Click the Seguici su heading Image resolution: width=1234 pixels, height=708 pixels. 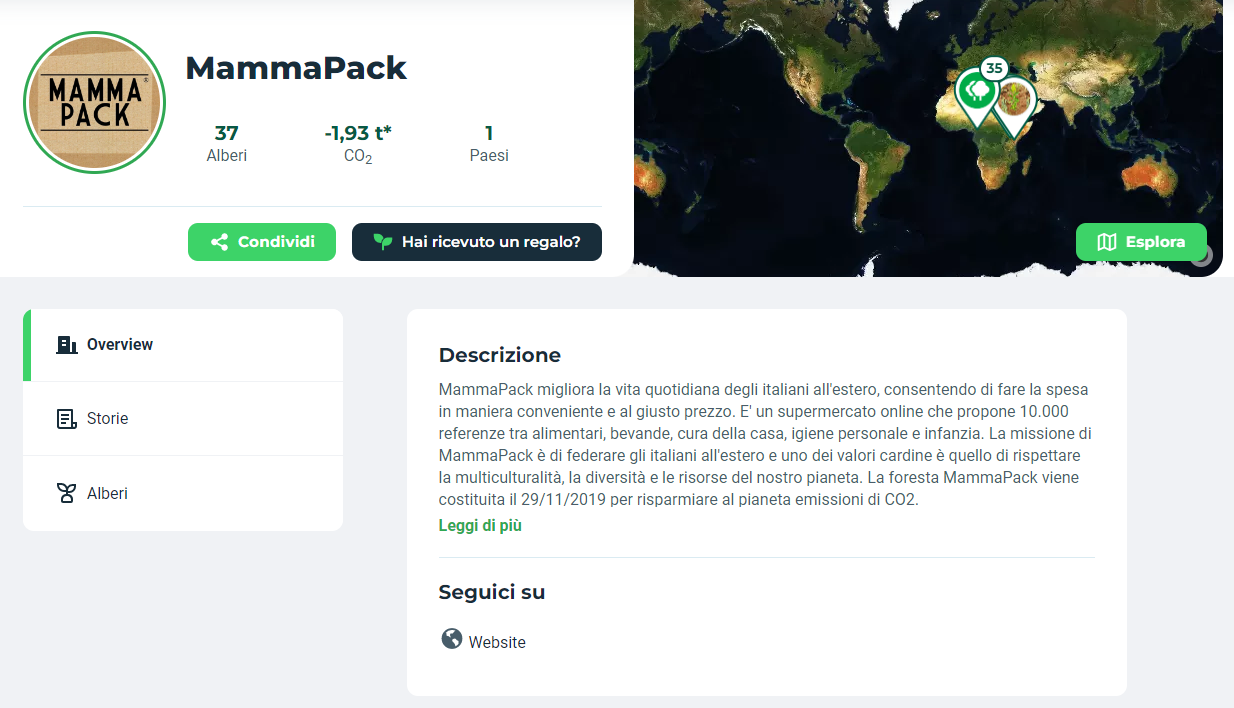click(x=492, y=592)
